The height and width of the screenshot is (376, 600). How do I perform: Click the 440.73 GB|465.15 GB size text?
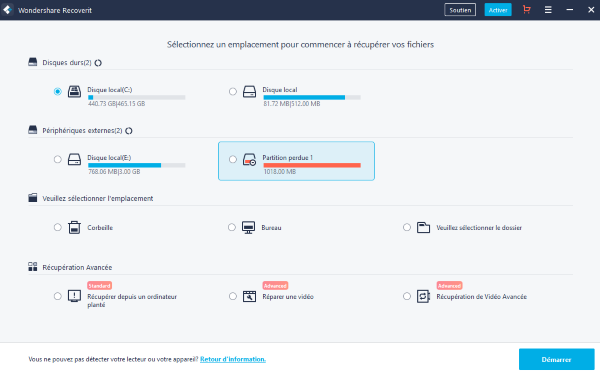pyautogui.click(x=116, y=104)
